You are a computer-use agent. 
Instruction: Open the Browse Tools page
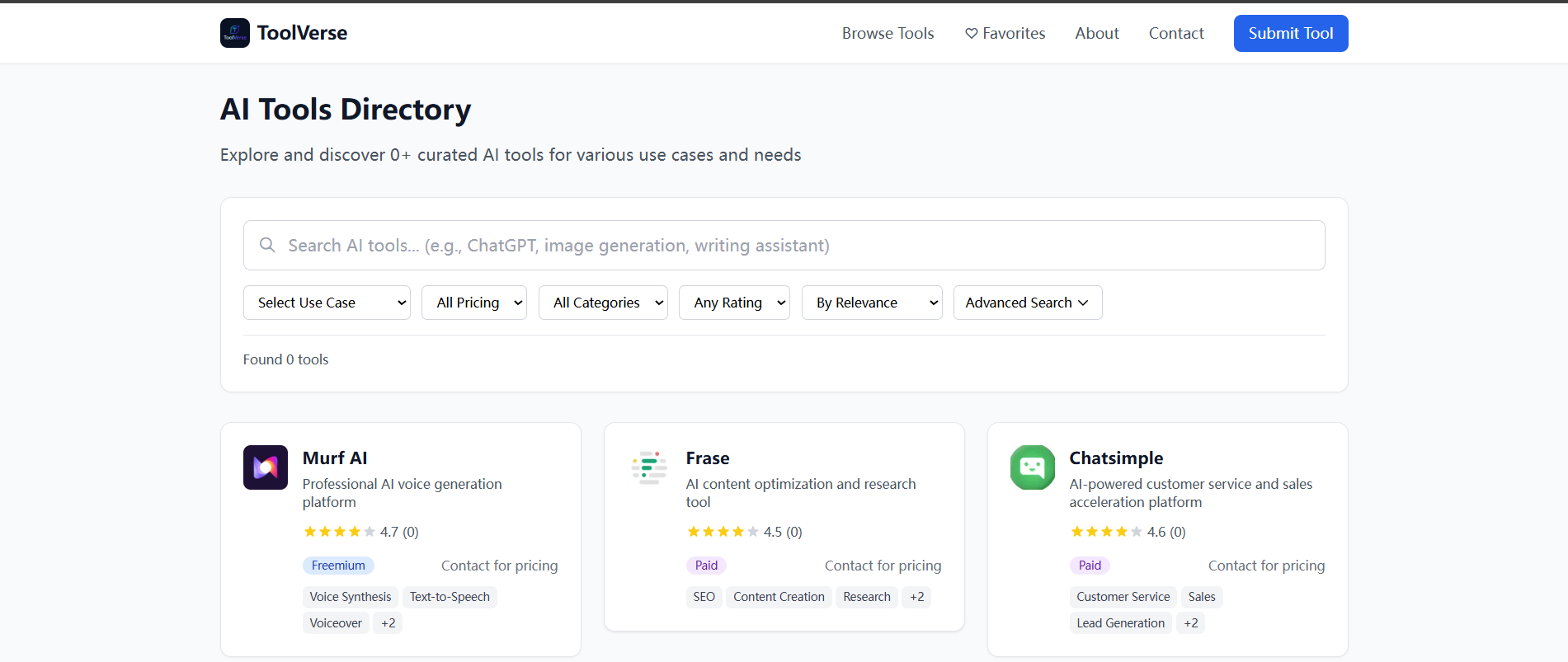click(x=888, y=33)
